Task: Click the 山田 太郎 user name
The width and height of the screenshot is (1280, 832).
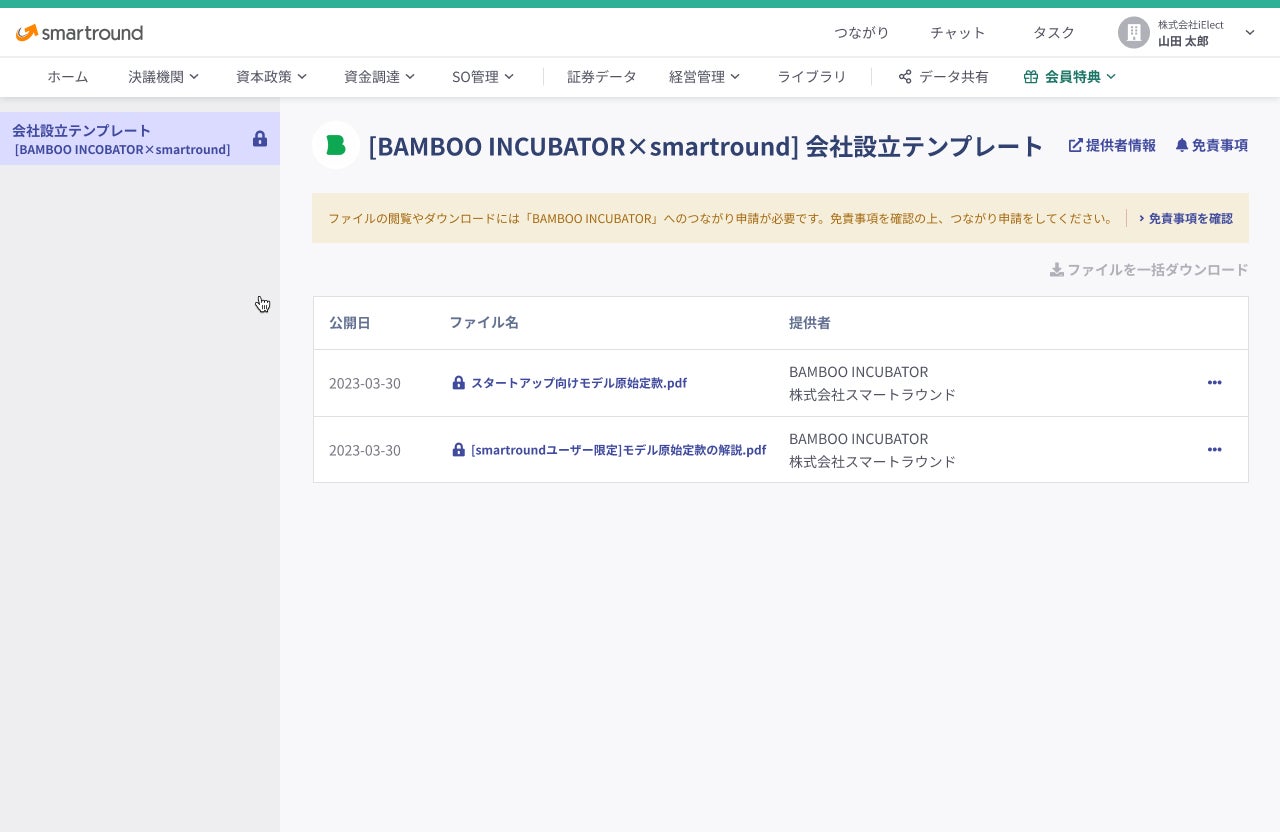Action: coord(1183,41)
